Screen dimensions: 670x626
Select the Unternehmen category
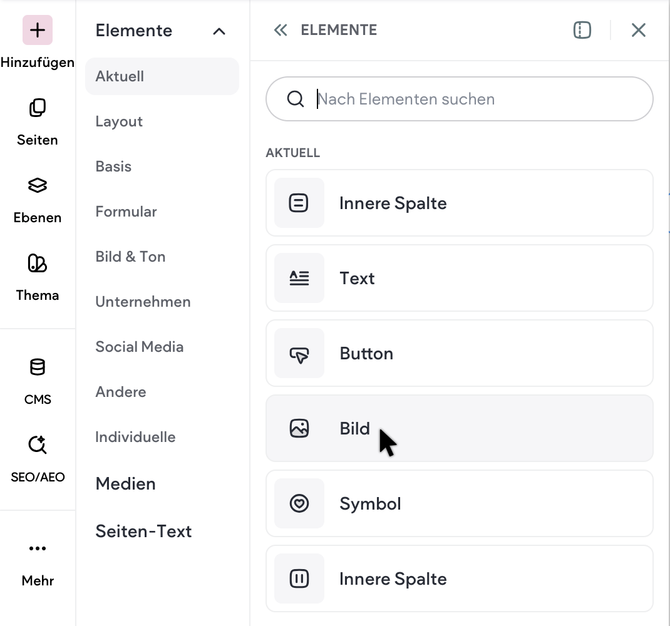[x=143, y=302]
